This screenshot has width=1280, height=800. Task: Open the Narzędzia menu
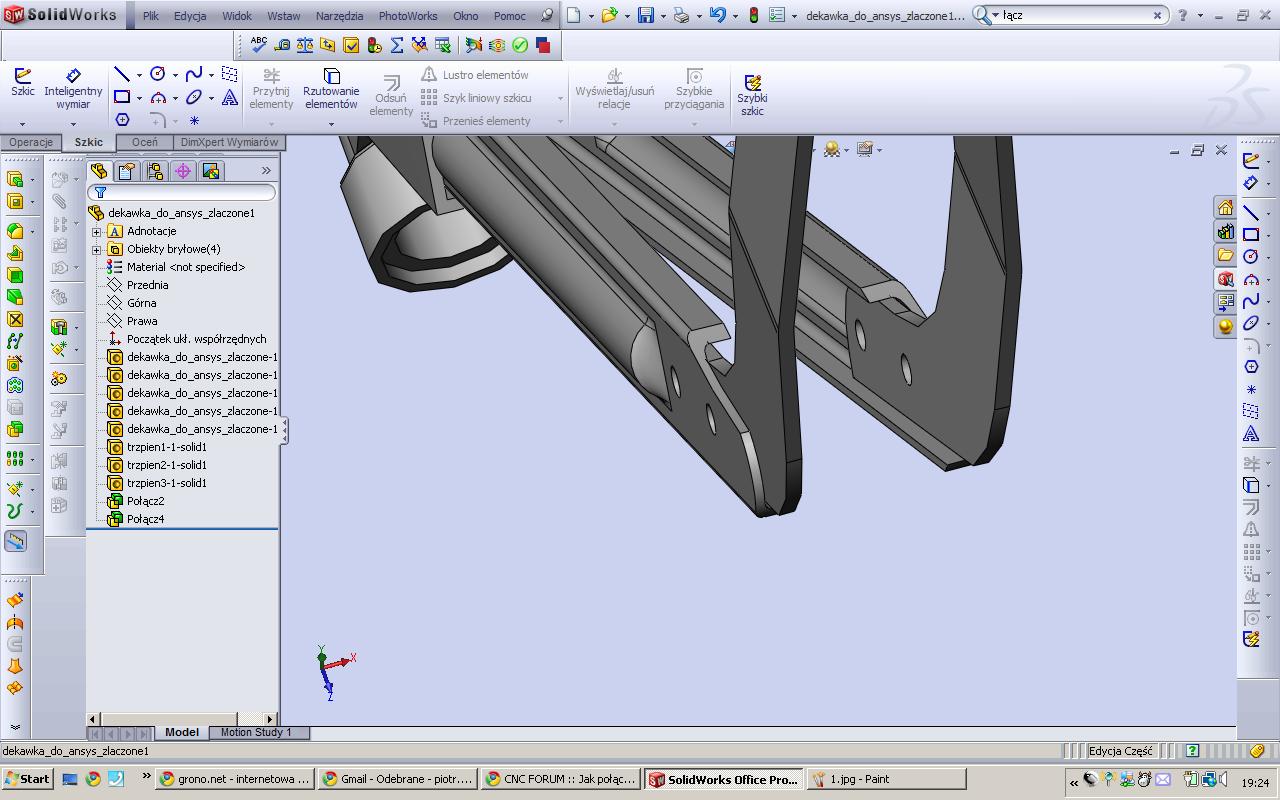340,16
